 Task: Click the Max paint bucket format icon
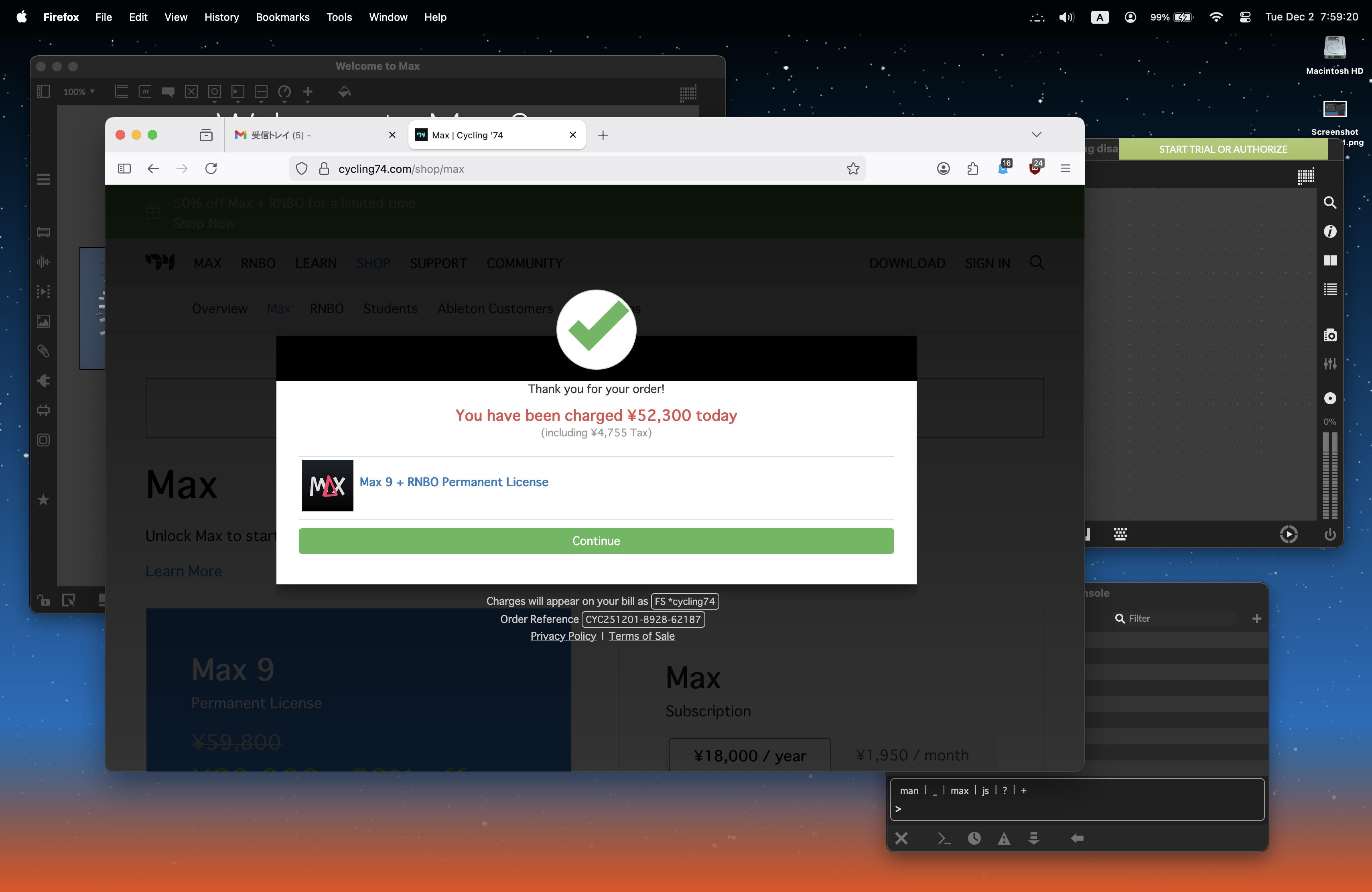[344, 91]
